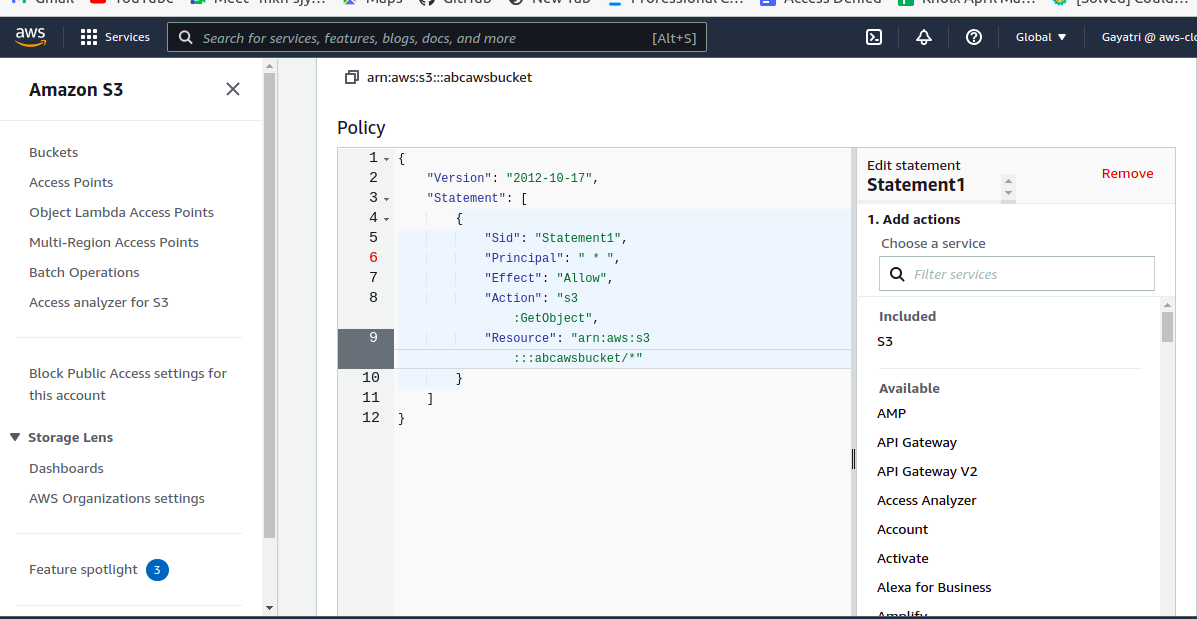This screenshot has width=1197, height=619.
Task: Close the Amazon S3 side panel
Action: (x=233, y=89)
